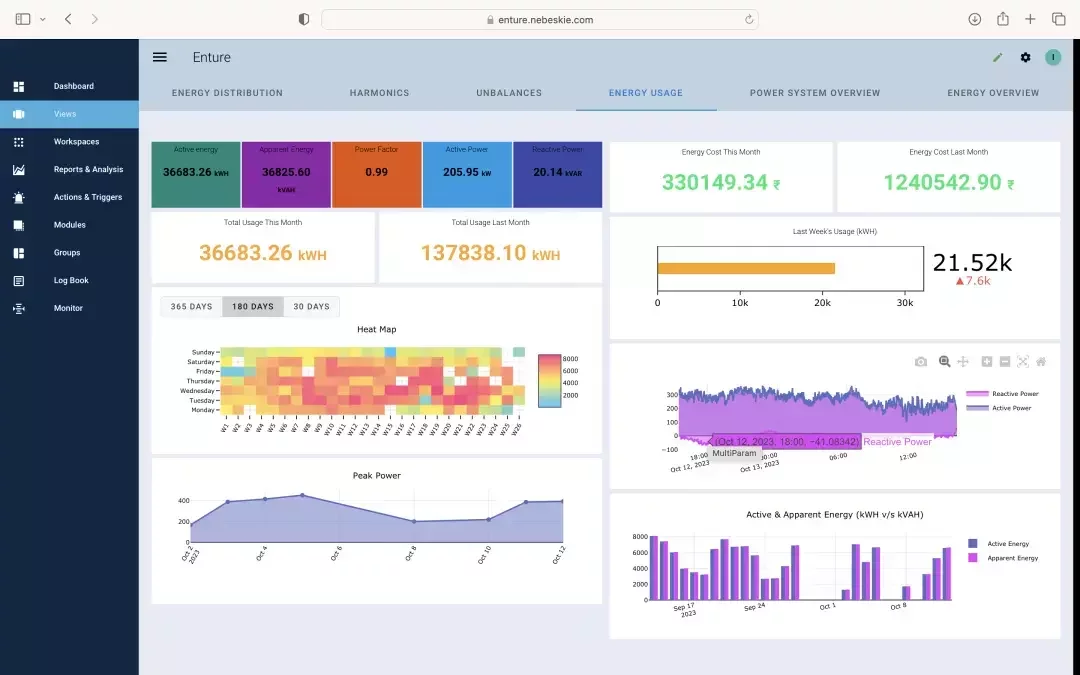The height and width of the screenshot is (675, 1080).
Task: Click the autoscale icon on power chart
Action: tap(1023, 362)
